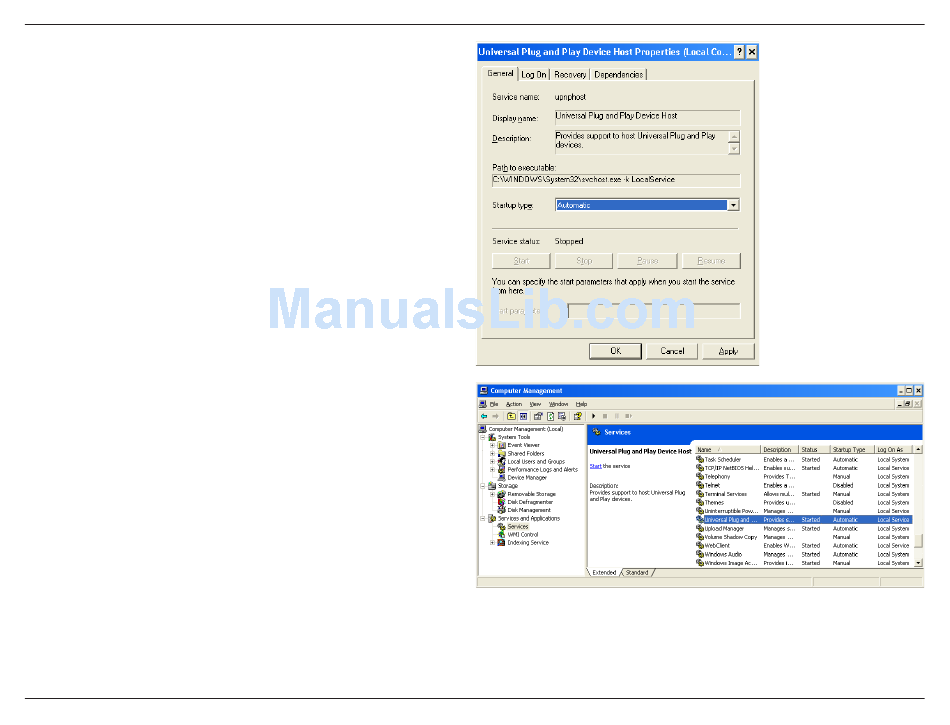Collapse the Services and Applications node

point(483,518)
